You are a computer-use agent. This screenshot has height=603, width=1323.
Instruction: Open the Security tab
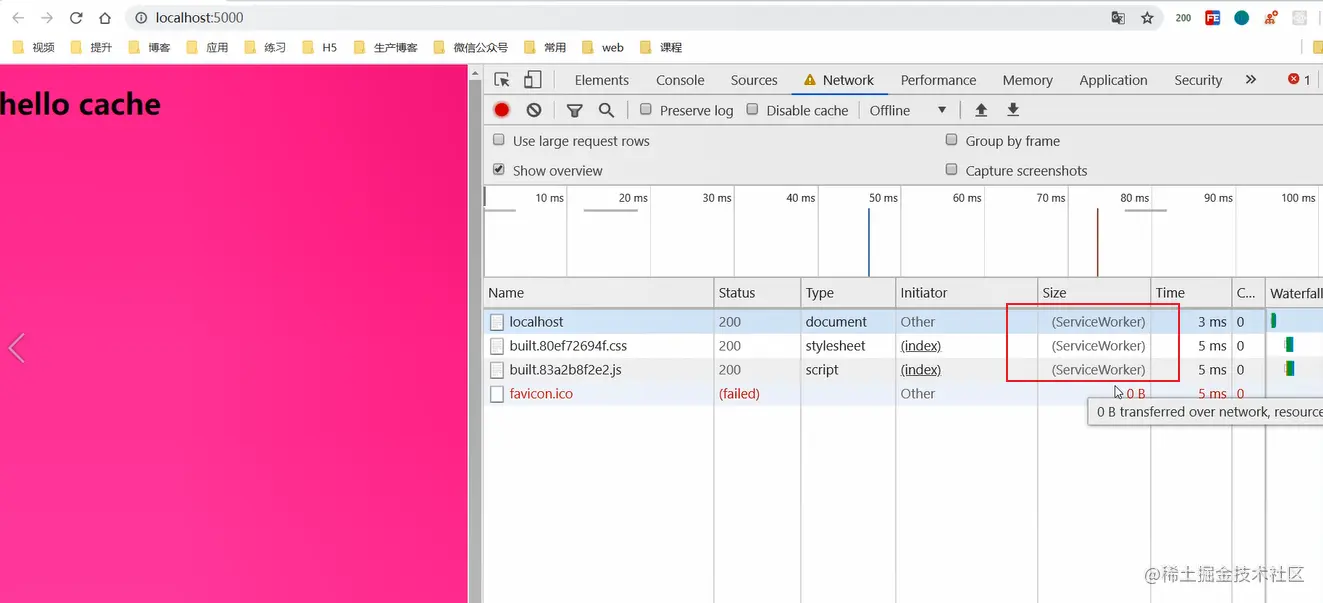[1198, 80]
